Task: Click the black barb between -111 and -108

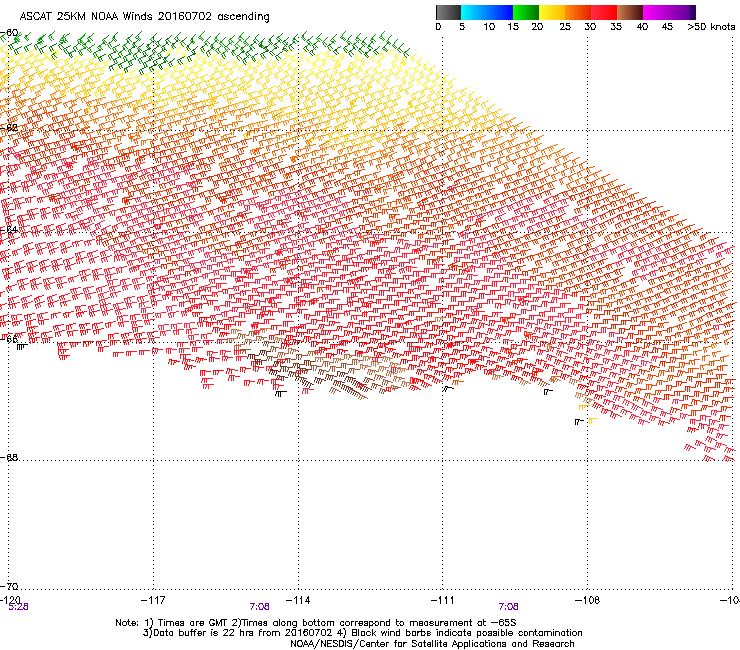Action: coord(548,391)
